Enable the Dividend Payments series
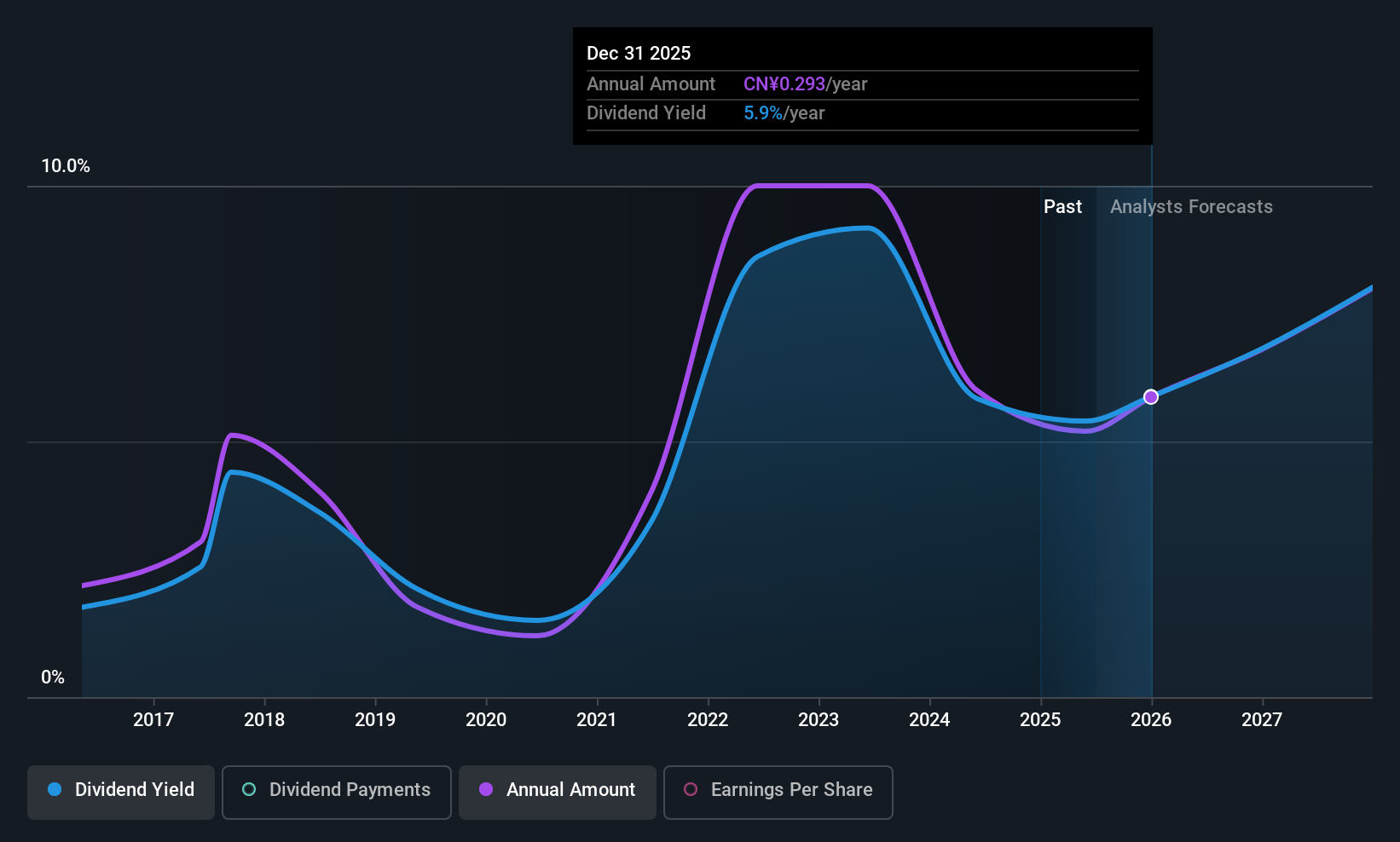 [x=337, y=792]
